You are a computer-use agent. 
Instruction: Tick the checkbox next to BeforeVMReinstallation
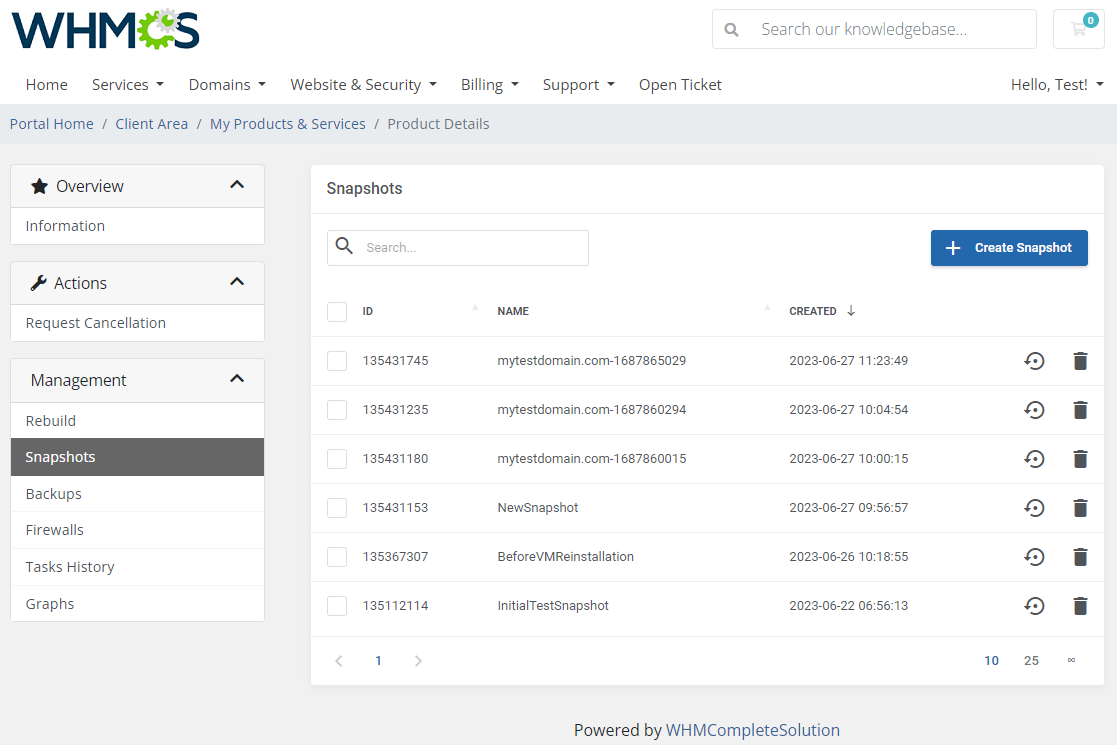(337, 556)
